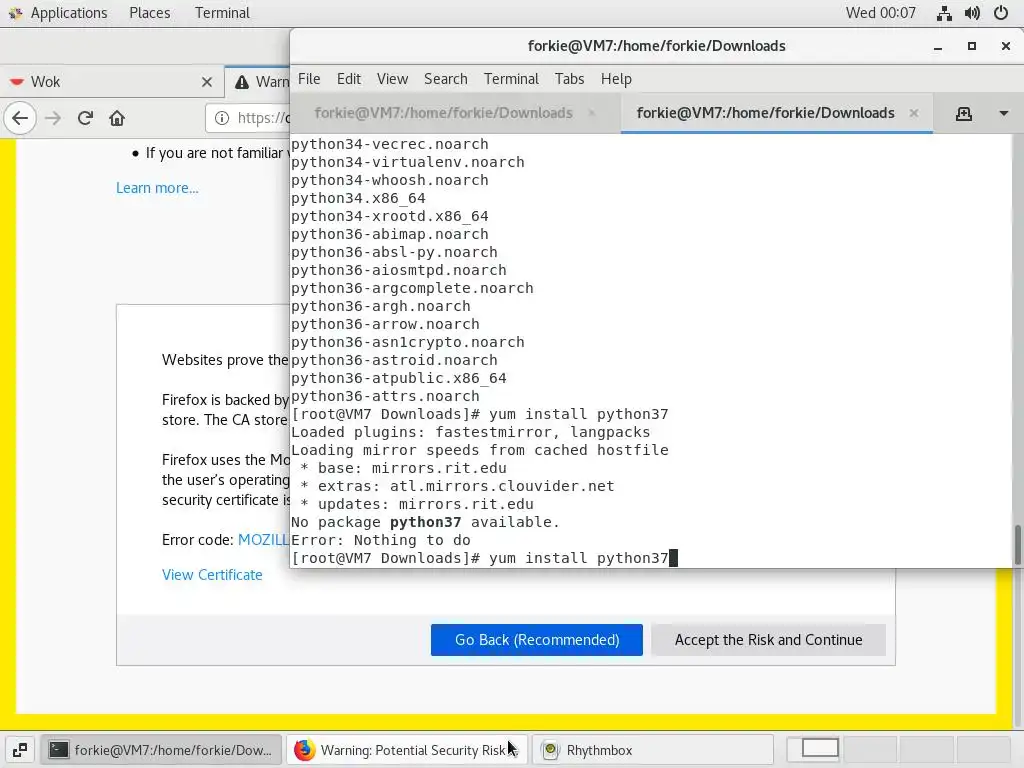Switch to the Firefox Warning taskbar entry

(406, 750)
